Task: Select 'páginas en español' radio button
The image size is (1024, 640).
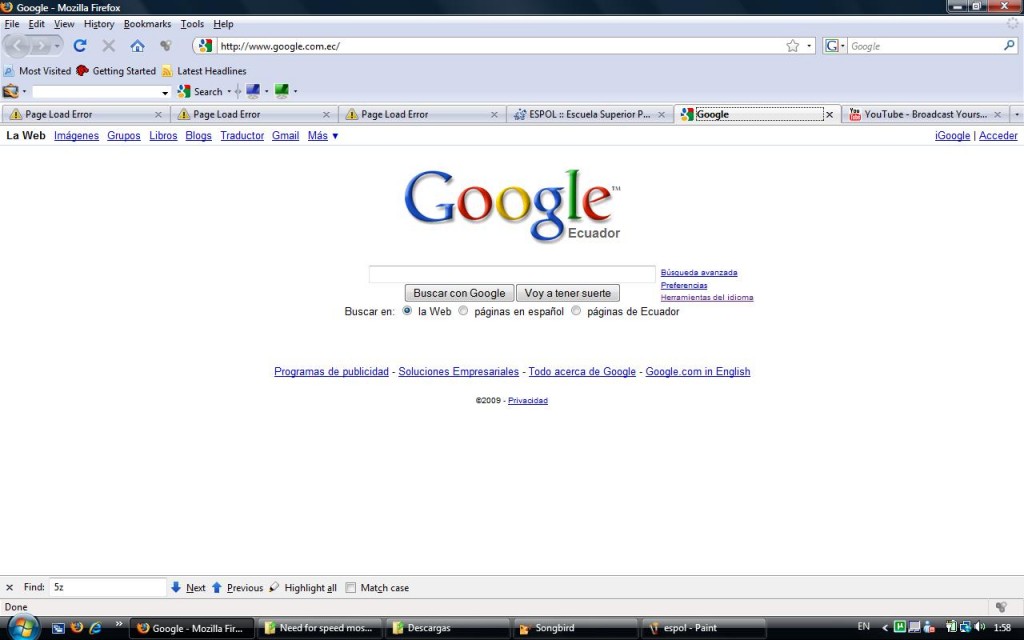Action: pyautogui.click(x=463, y=311)
